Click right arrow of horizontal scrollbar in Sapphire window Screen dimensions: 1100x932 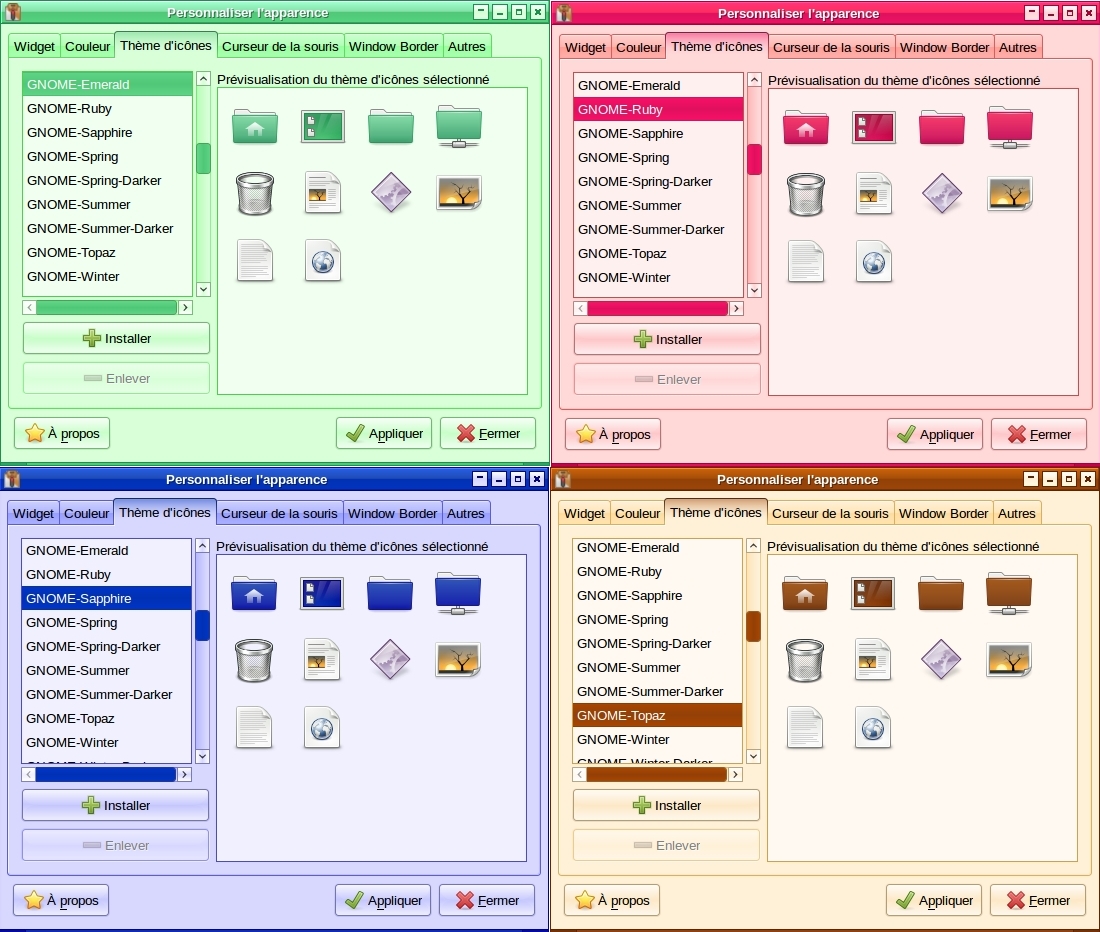tap(185, 774)
